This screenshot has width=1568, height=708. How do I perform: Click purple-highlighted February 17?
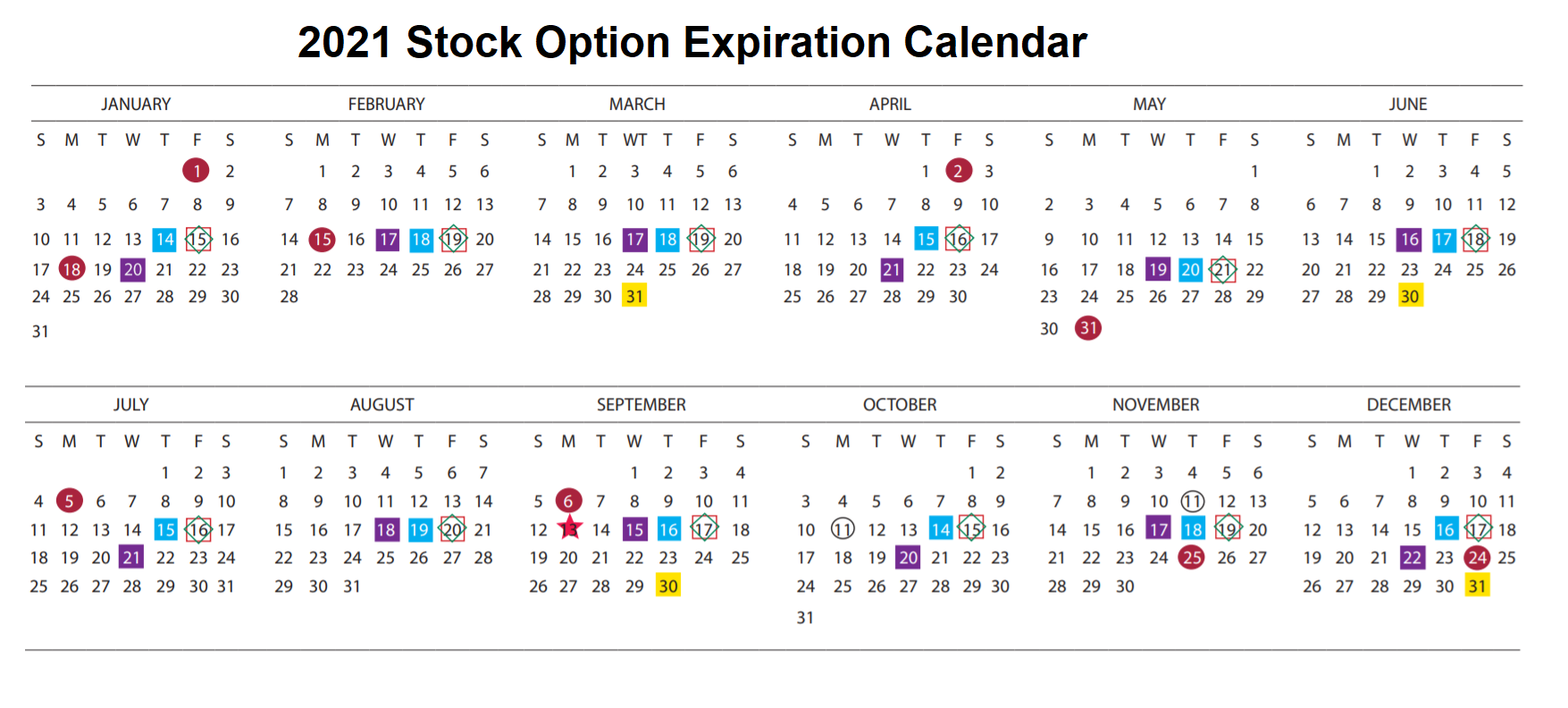click(388, 240)
